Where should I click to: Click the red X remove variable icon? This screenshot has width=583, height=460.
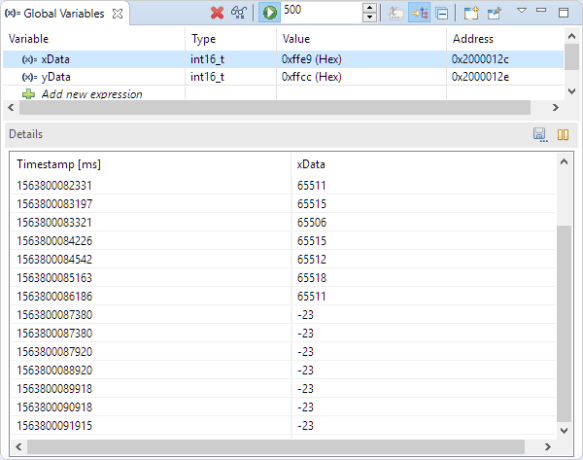tap(217, 13)
